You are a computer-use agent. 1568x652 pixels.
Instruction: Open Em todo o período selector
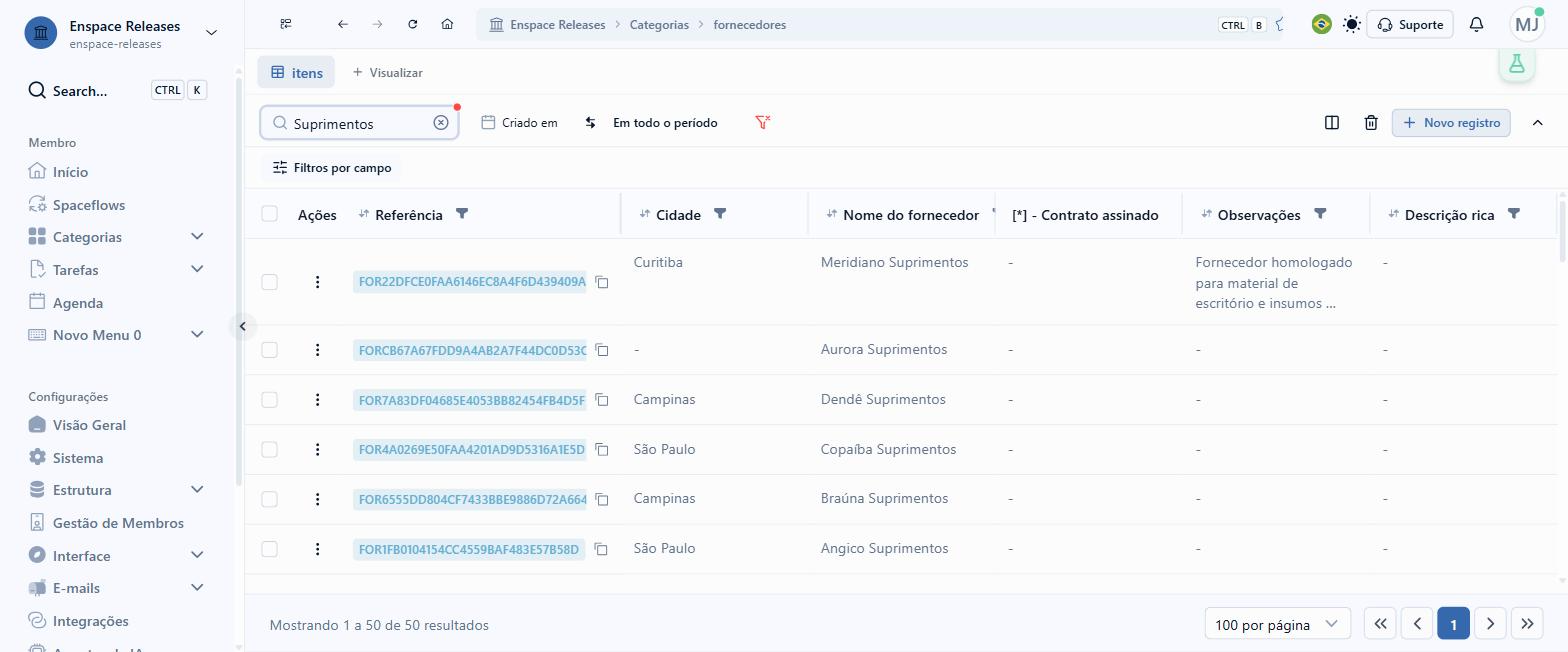665,122
